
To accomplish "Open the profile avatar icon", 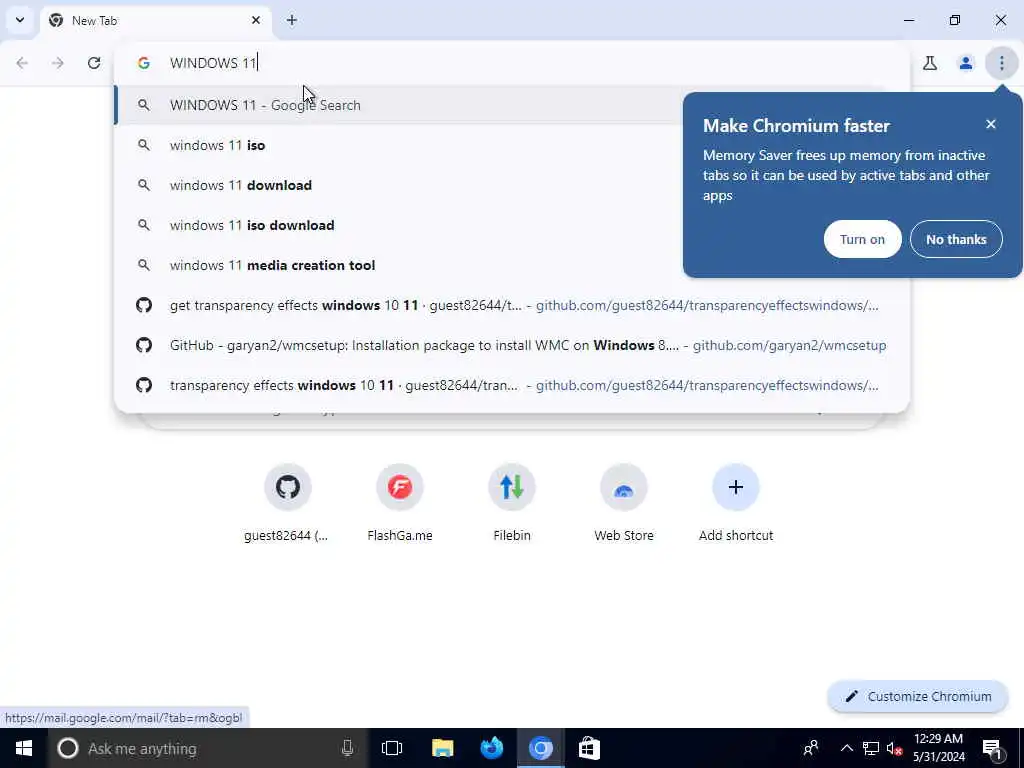I will [965, 63].
